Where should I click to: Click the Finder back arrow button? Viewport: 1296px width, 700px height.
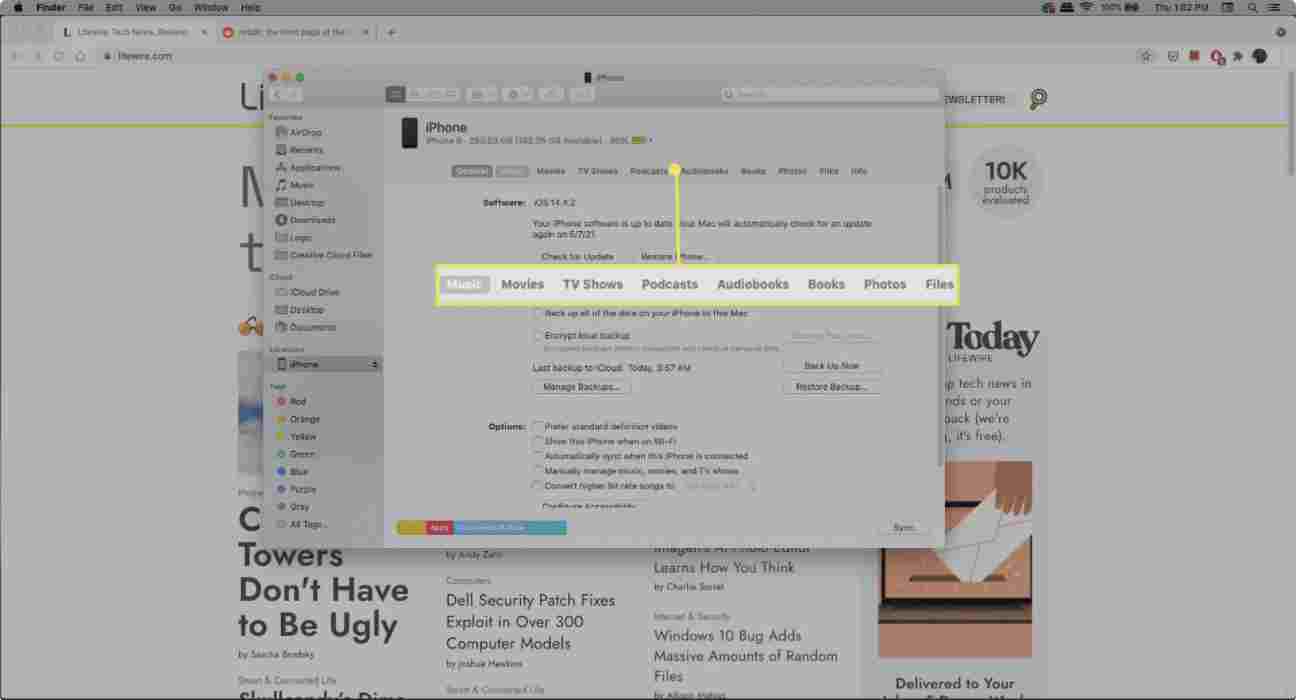(276, 94)
